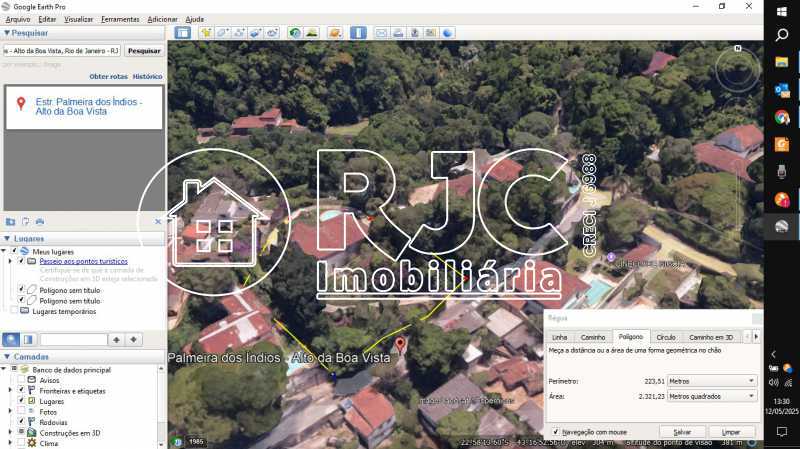Click the Add Path tool icon
This screenshot has height=449, width=800.
click(239, 33)
